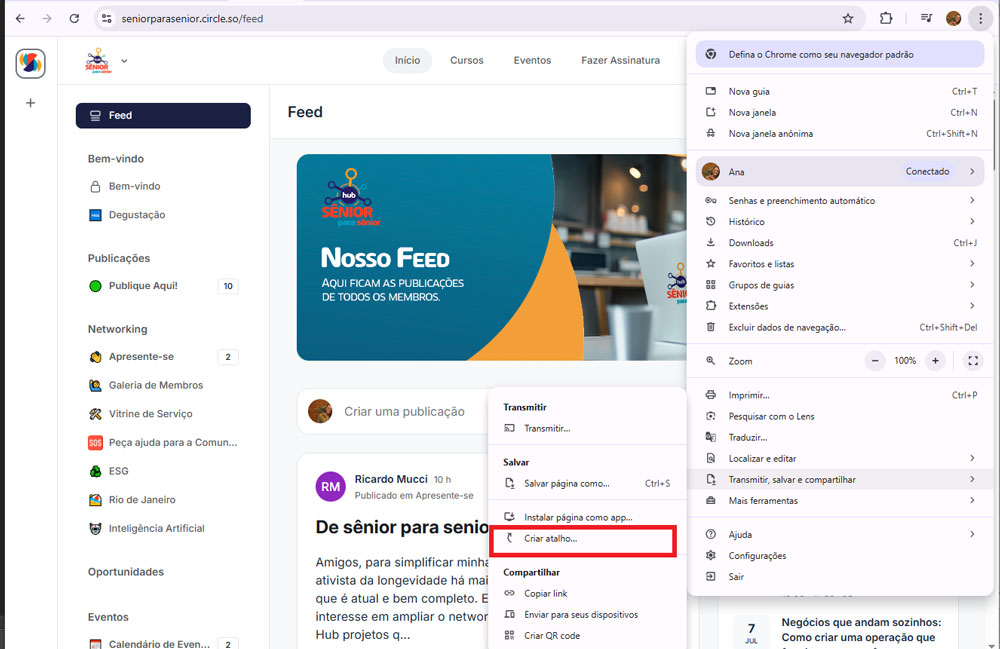Click the fullscreen icon beside Zoom
1000x649 pixels.
pyautogui.click(x=973, y=361)
